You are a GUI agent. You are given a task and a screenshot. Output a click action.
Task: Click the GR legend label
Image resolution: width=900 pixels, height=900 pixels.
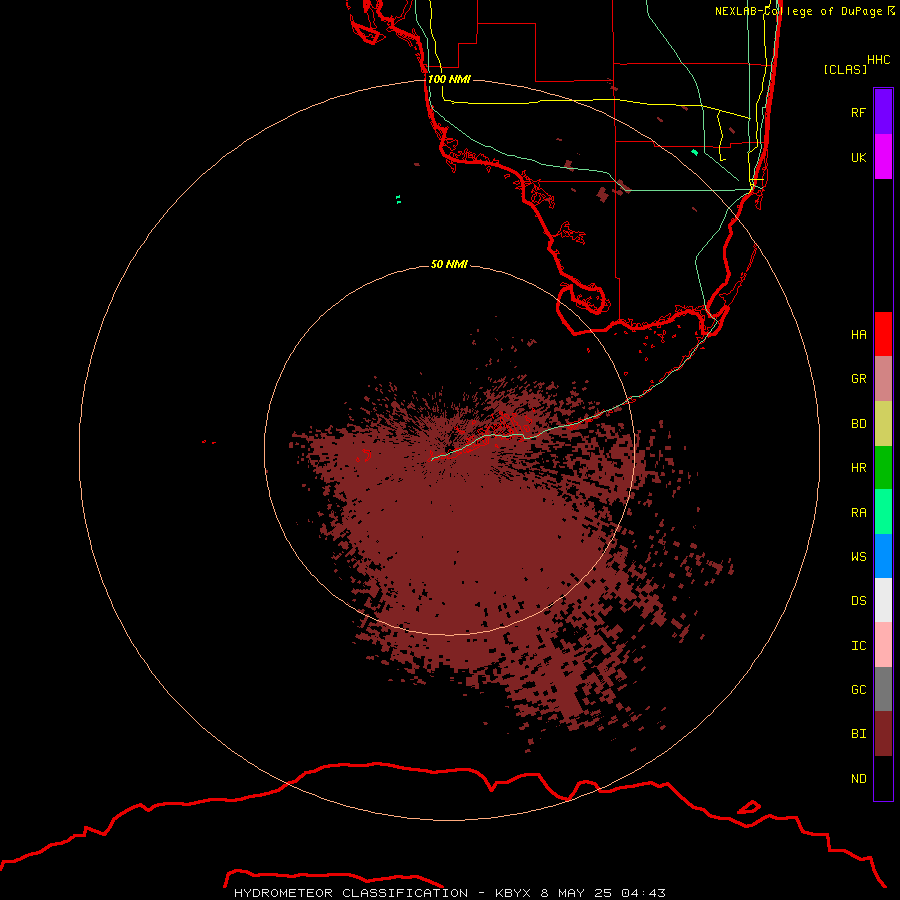pos(859,379)
